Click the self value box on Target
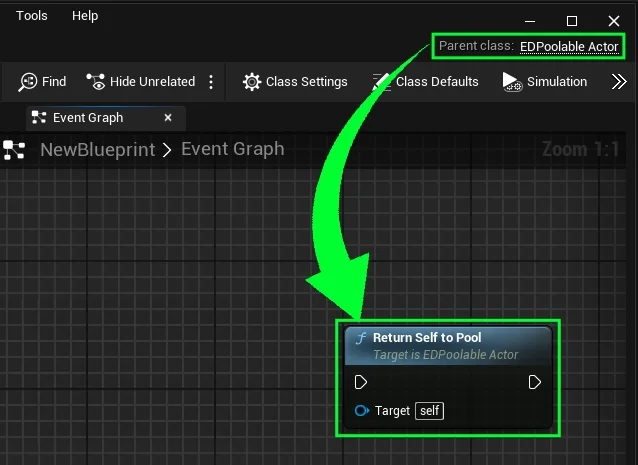The width and height of the screenshot is (638, 465). click(430, 411)
